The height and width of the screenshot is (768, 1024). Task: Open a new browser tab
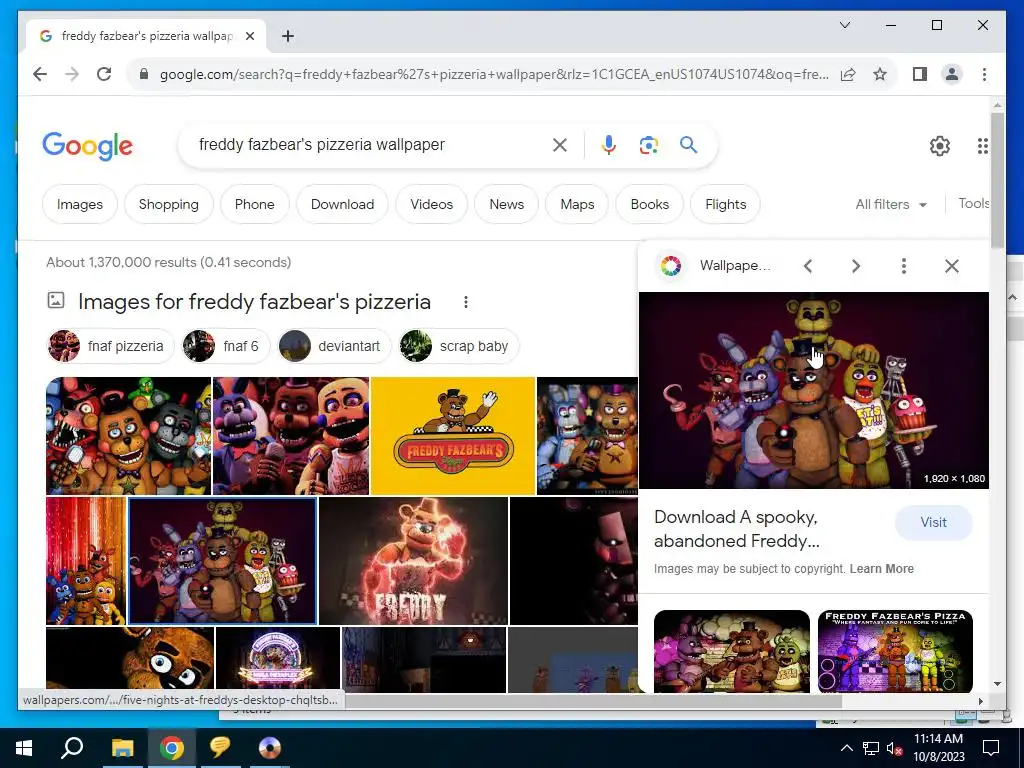[x=287, y=36]
